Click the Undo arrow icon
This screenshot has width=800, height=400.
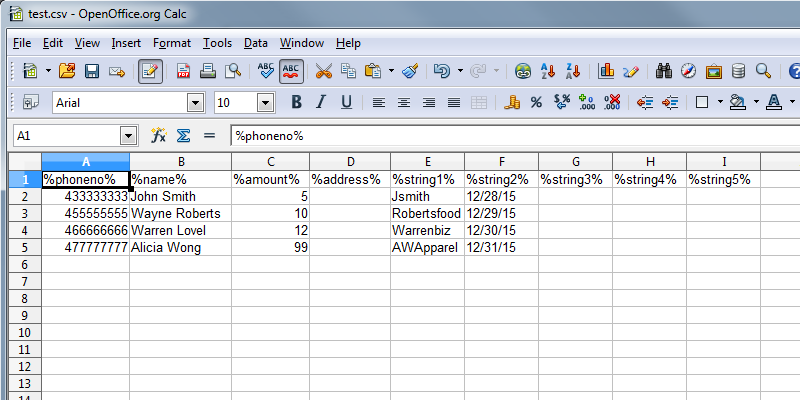[442, 71]
